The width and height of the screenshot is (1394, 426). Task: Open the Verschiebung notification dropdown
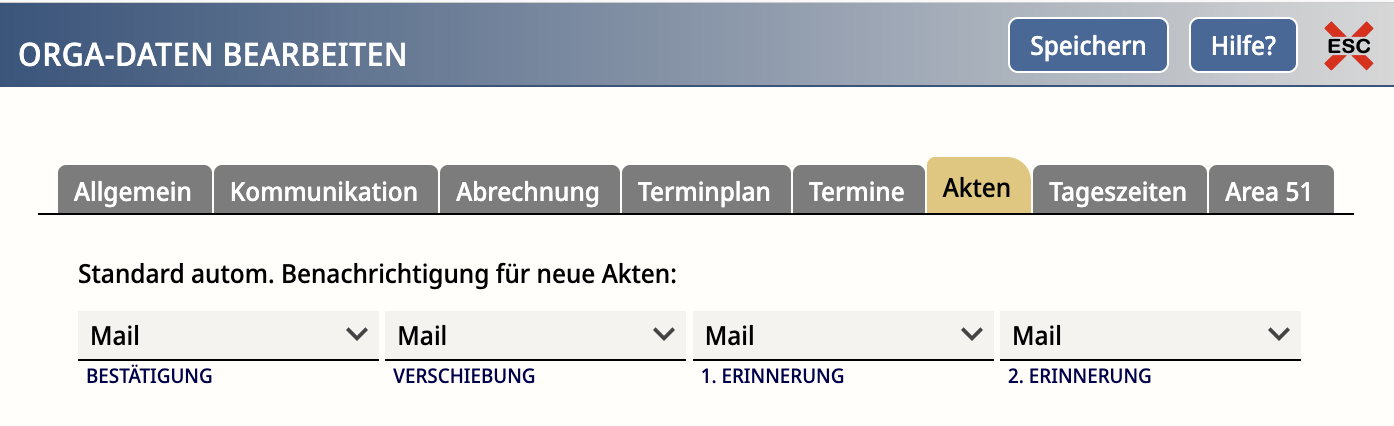coord(535,335)
